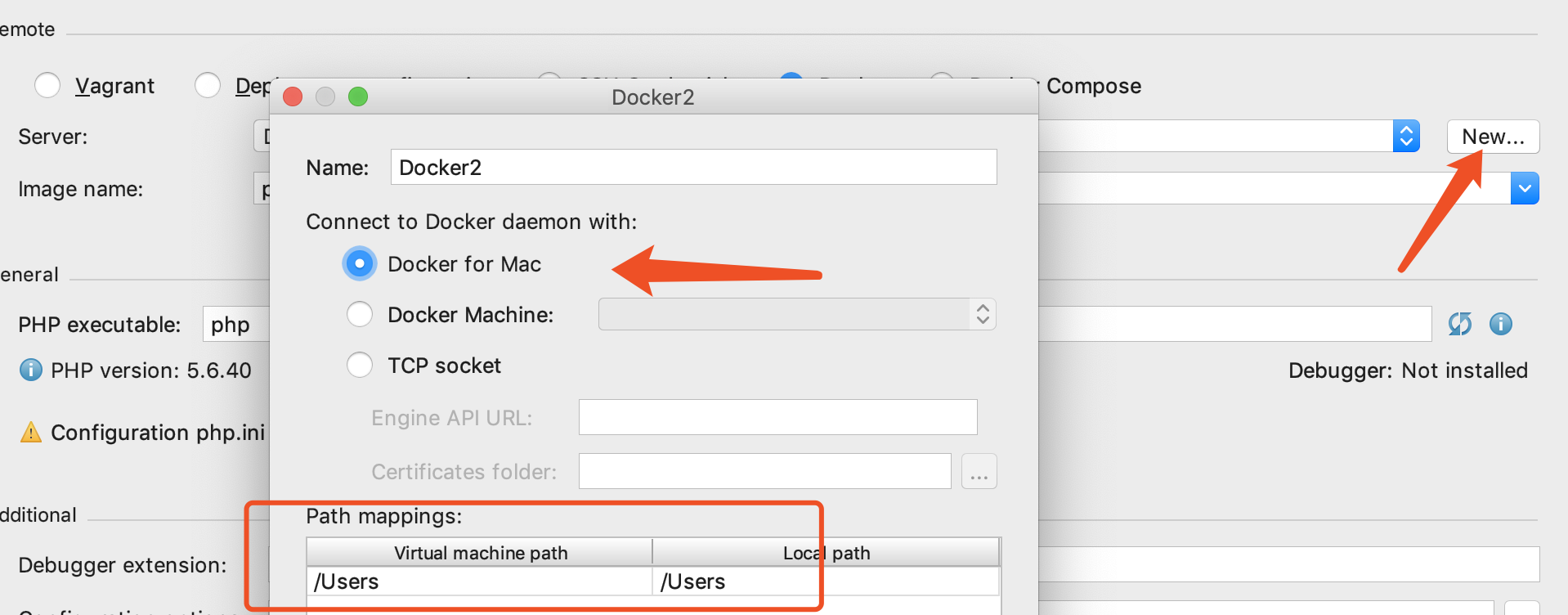Edit the Name field containing Docker2

point(693,167)
